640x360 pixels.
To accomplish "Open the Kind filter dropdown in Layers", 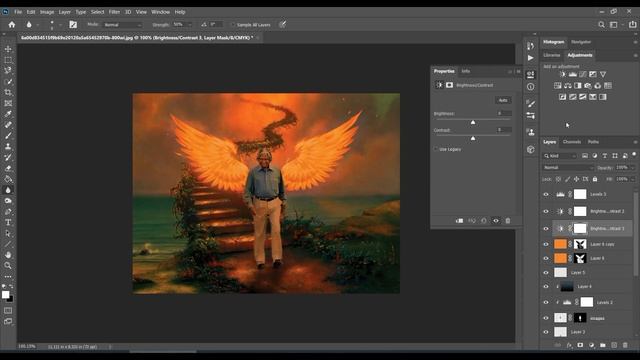I will pyautogui.click(x=560, y=156).
